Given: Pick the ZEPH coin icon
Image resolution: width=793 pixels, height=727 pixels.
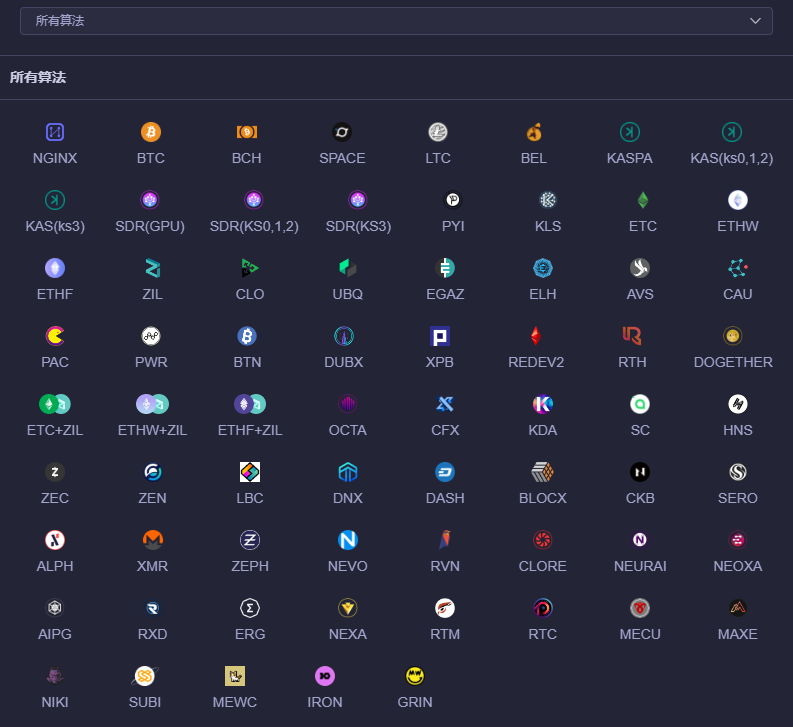Looking at the screenshot, I should tap(250, 540).
